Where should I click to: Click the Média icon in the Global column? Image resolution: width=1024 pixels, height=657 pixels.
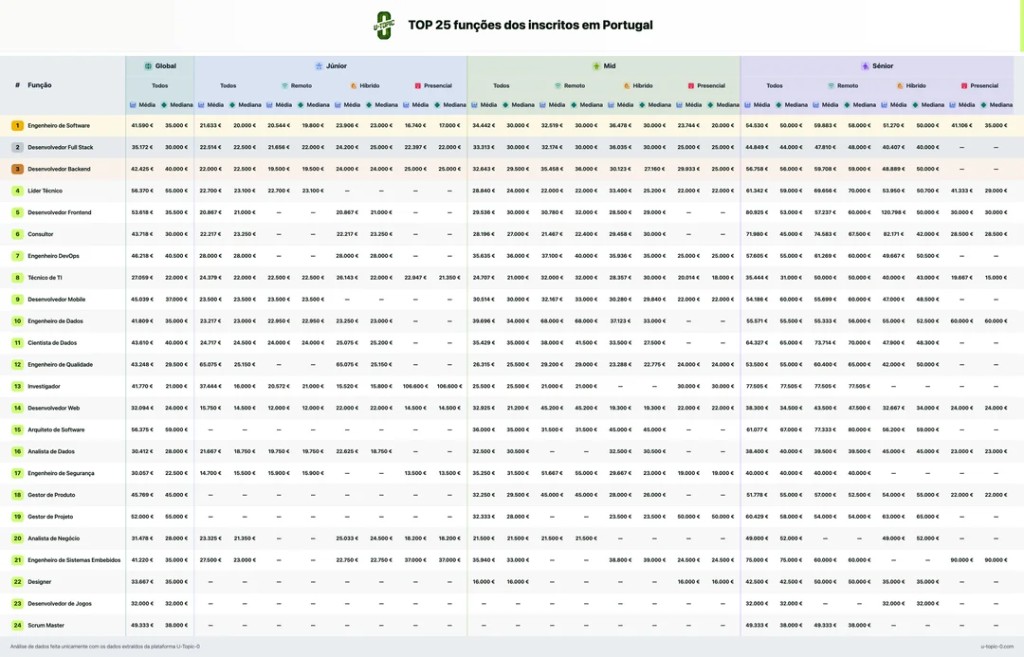[x=133, y=104]
